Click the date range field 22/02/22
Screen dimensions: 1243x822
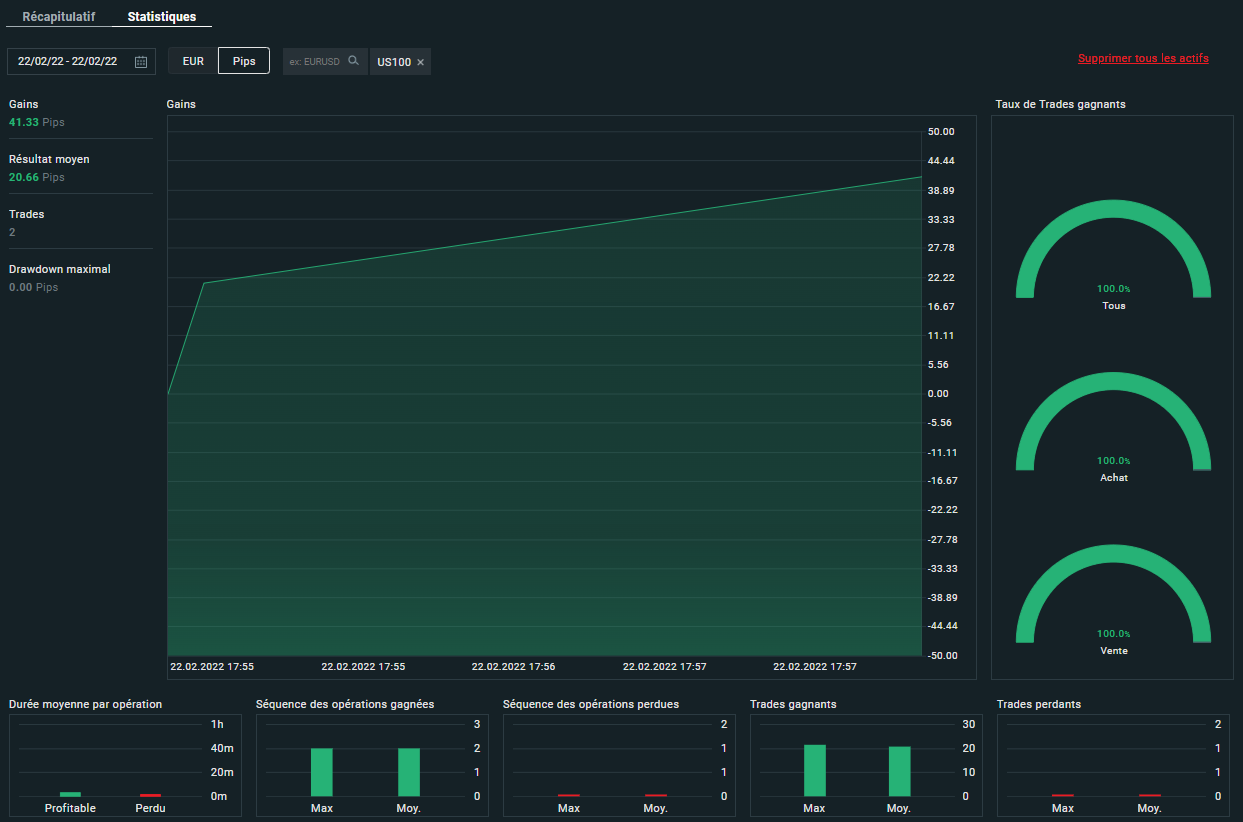click(68, 62)
